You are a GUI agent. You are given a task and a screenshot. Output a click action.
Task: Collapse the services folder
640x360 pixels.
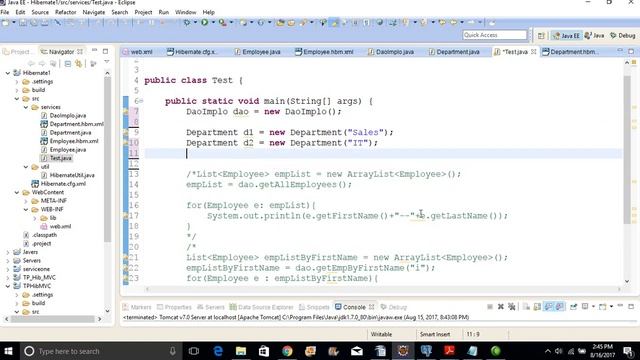[26, 107]
